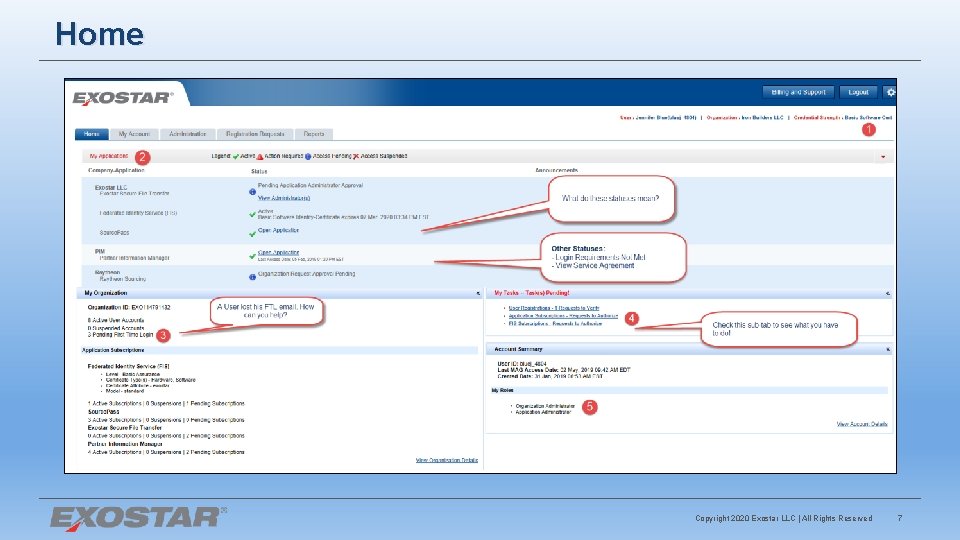The height and width of the screenshot is (540, 960).
Task: Open FIS Subscriptions requests to authorize link
Action: pyautogui.click(x=555, y=324)
